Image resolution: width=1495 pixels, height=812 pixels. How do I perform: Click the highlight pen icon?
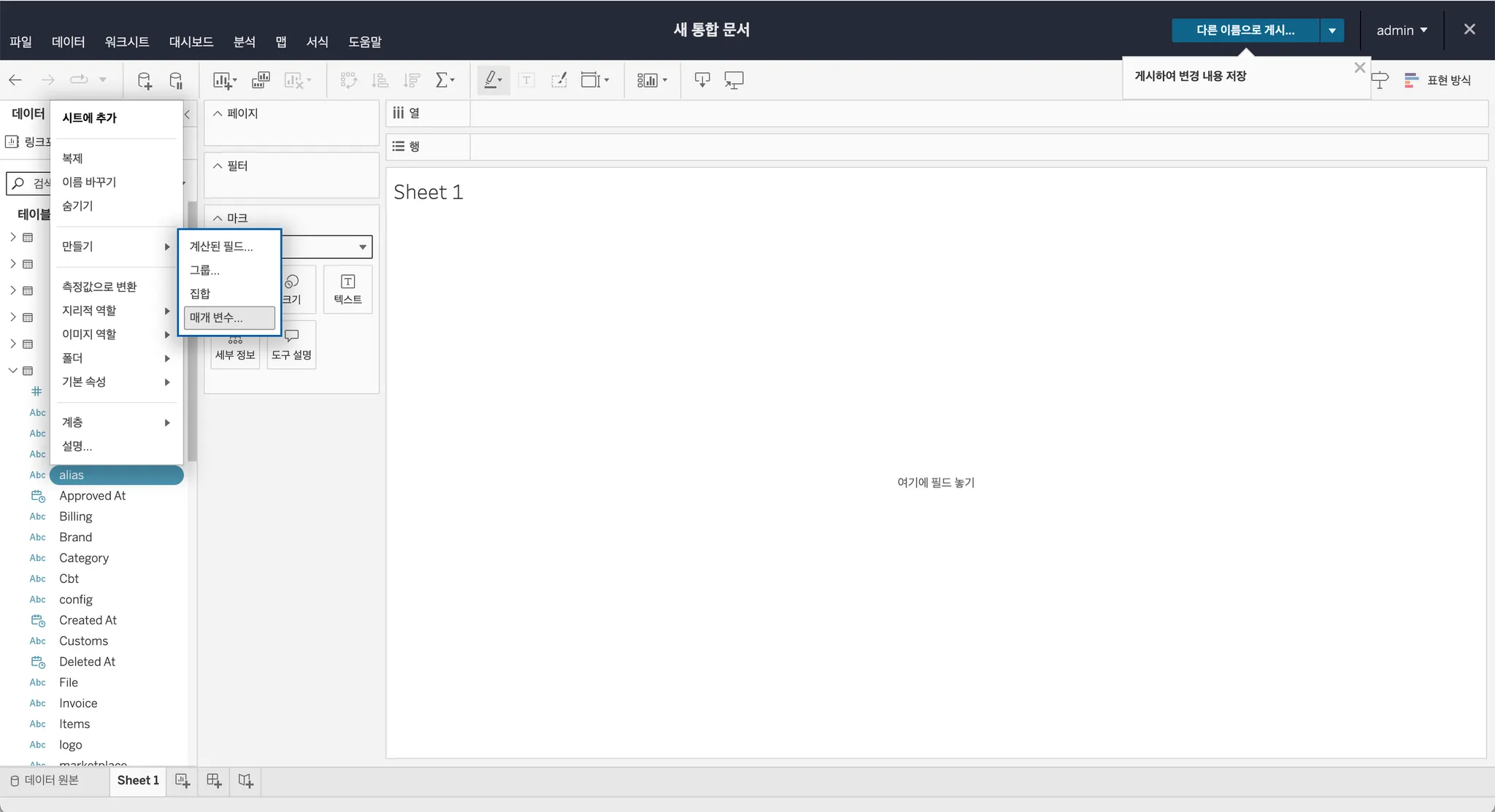pos(491,80)
